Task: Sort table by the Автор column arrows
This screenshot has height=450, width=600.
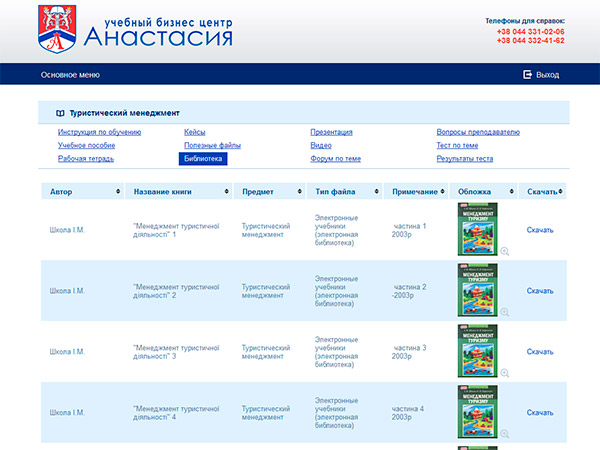Action: coord(118,192)
